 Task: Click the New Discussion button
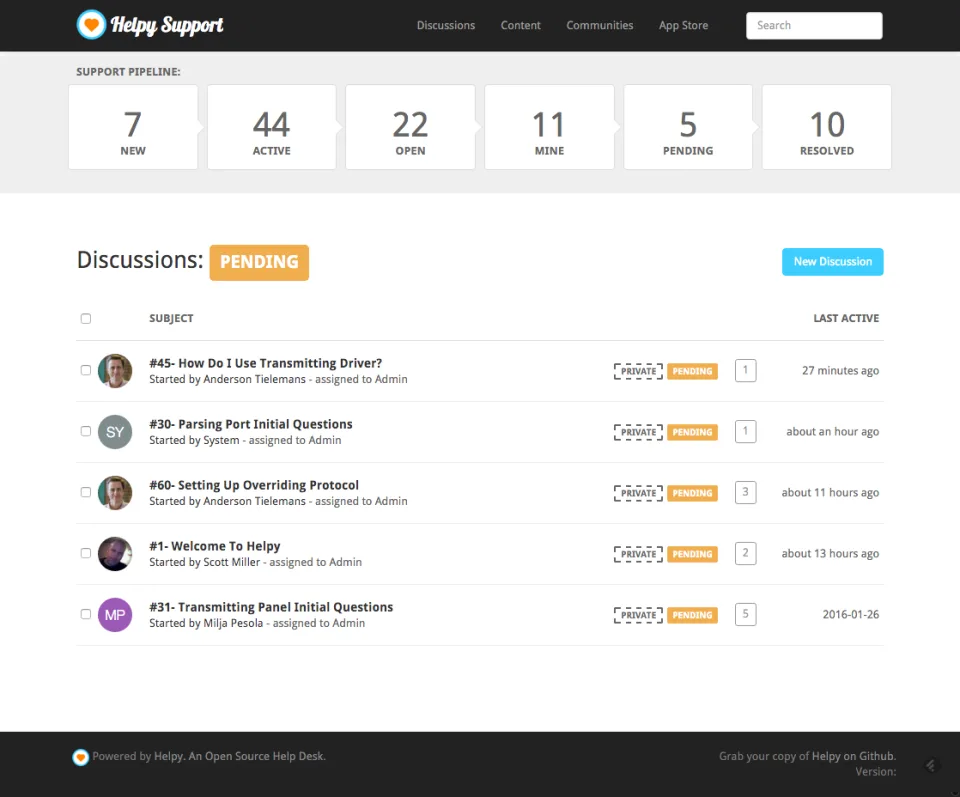[x=833, y=262]
